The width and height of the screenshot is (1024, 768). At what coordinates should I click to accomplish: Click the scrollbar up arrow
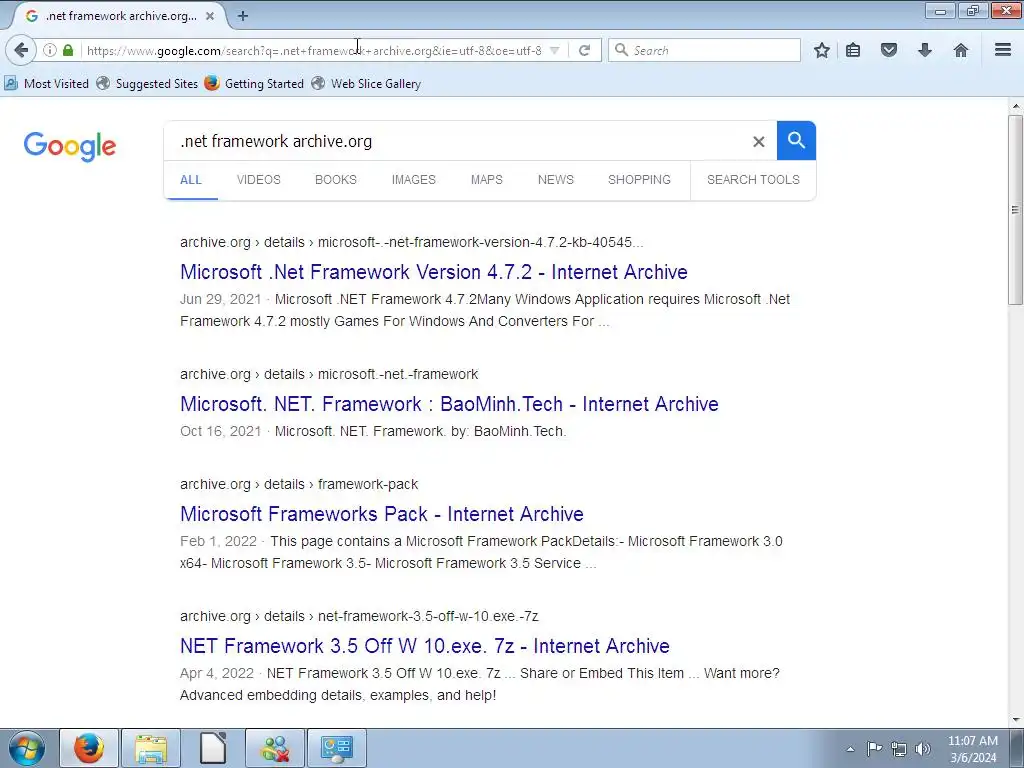click(1015, 106)
